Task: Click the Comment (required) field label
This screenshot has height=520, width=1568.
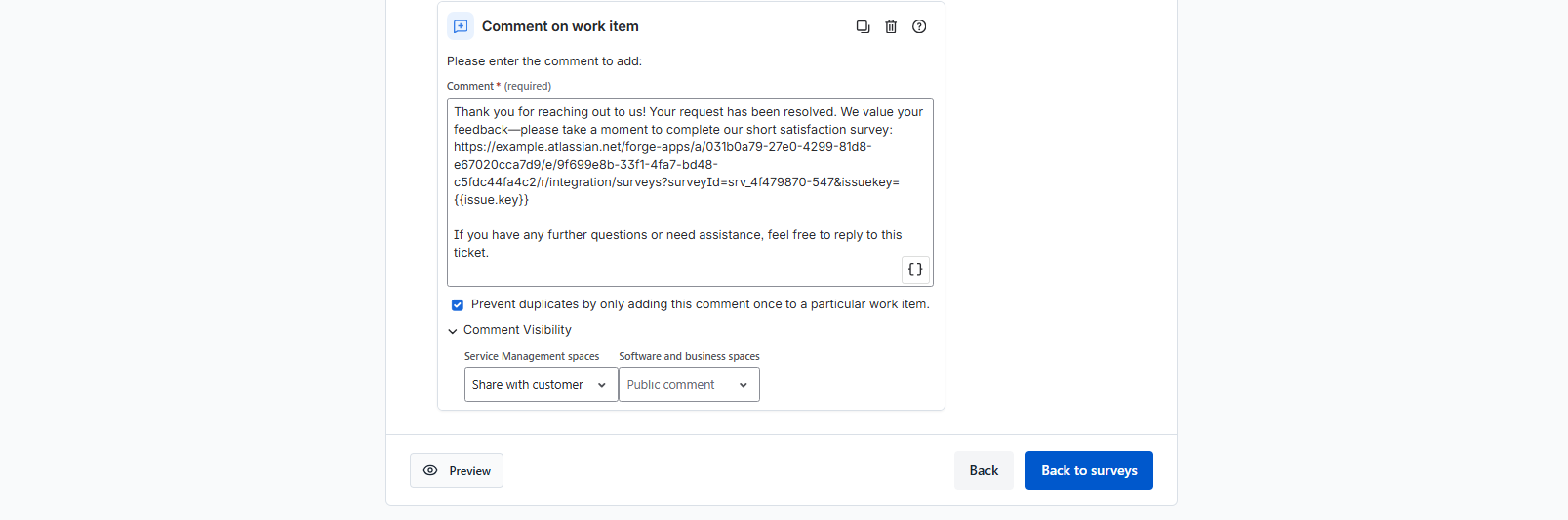Action: tap(499, 86)
